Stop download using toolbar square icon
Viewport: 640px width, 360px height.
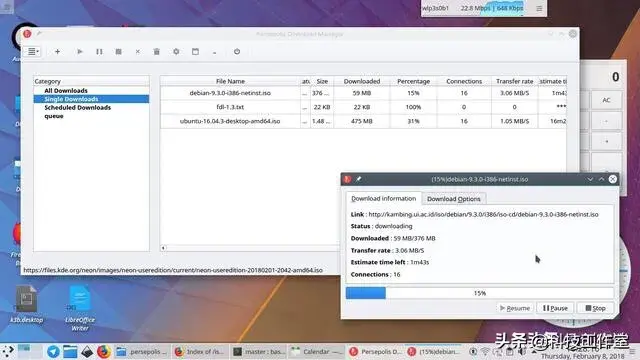click(x=118, y=52)
